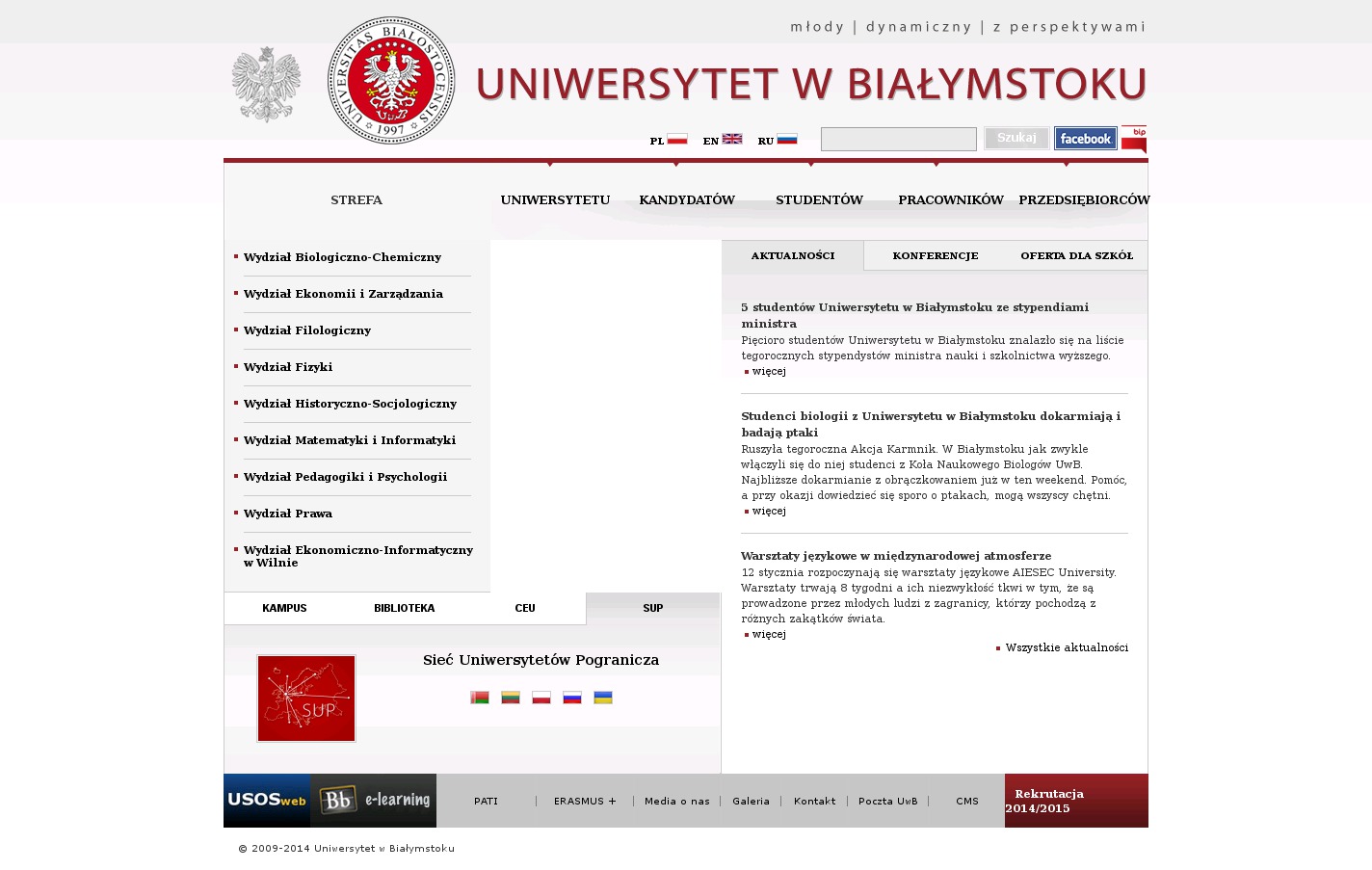The height and width of the screenshot is (870, 1372).
Task: Launch Blackboard e-learning logo link
Action: click(x=374, y=801)
